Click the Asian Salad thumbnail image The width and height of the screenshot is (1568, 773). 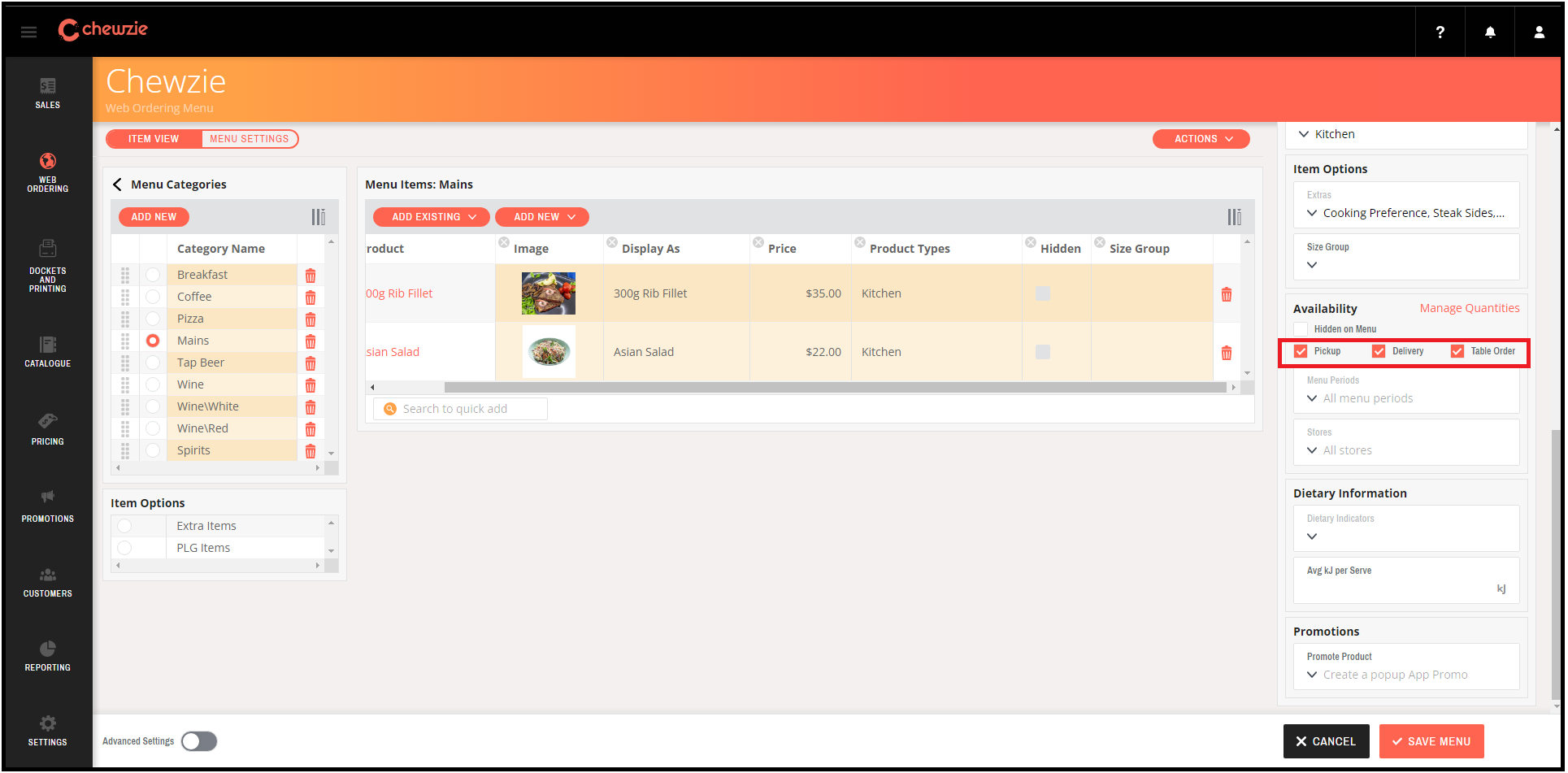coord(549,352)
